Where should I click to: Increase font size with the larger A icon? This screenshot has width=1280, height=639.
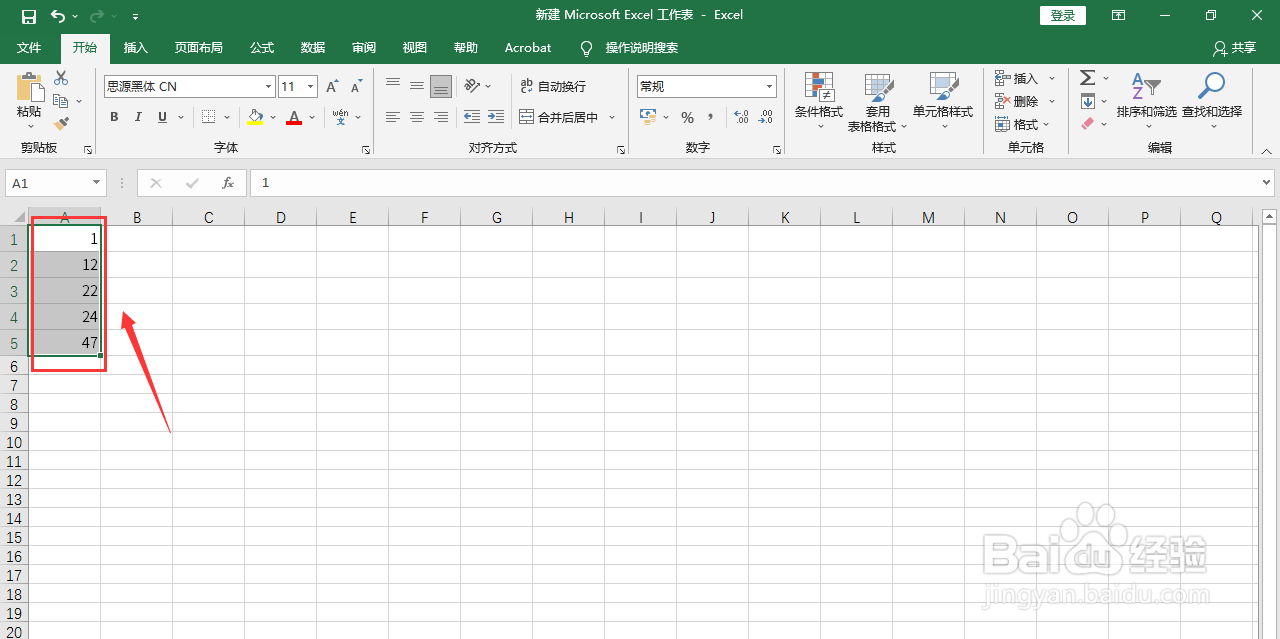(332, 87)
